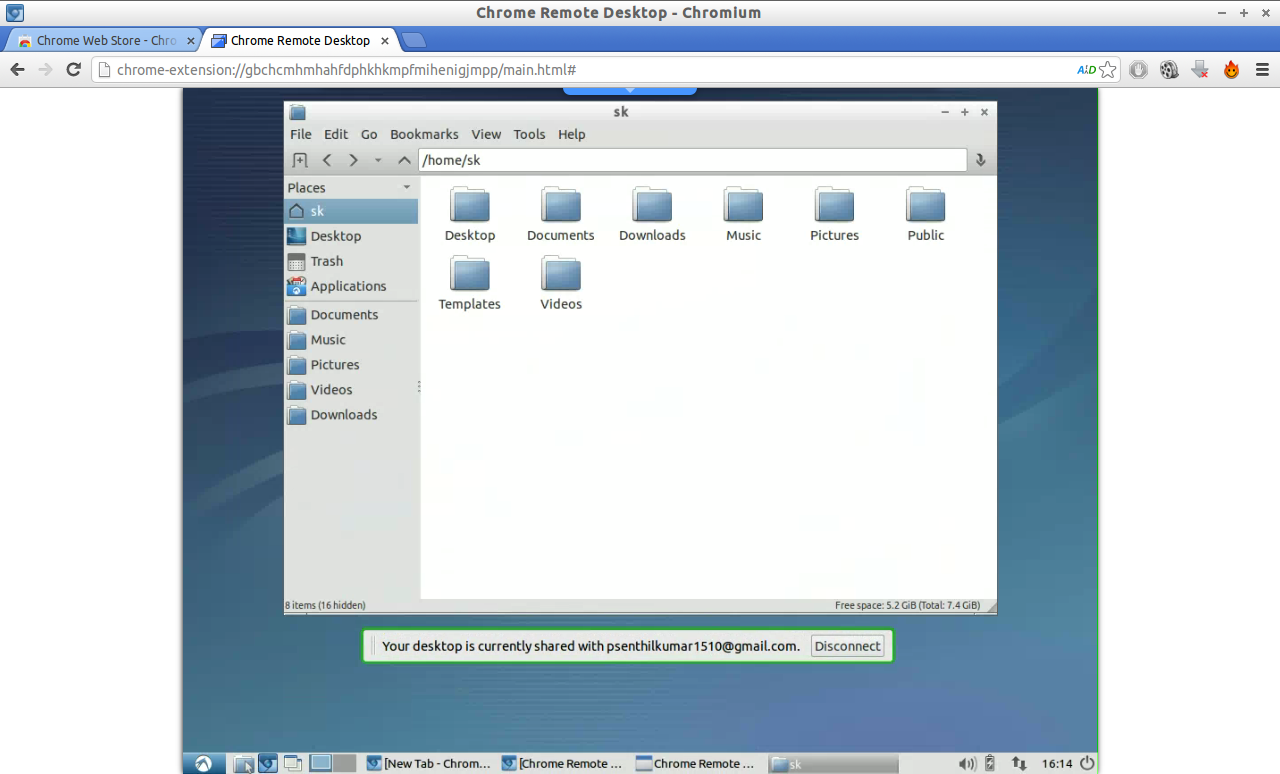This screenshot has height=774, width=1280.
Task: Go back in the file manager
Action: [x=326, y=160]
